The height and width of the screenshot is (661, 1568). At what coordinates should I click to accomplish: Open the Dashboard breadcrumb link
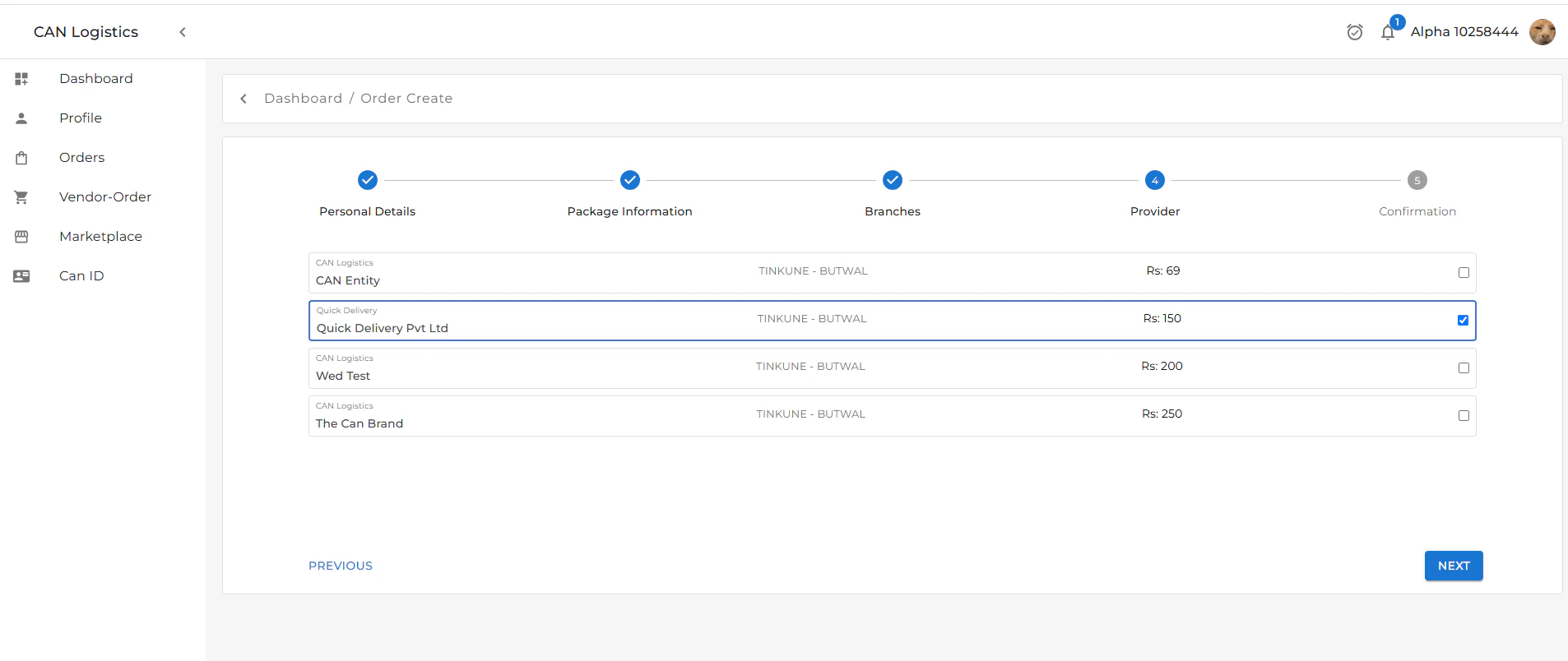tap(303, 99)
